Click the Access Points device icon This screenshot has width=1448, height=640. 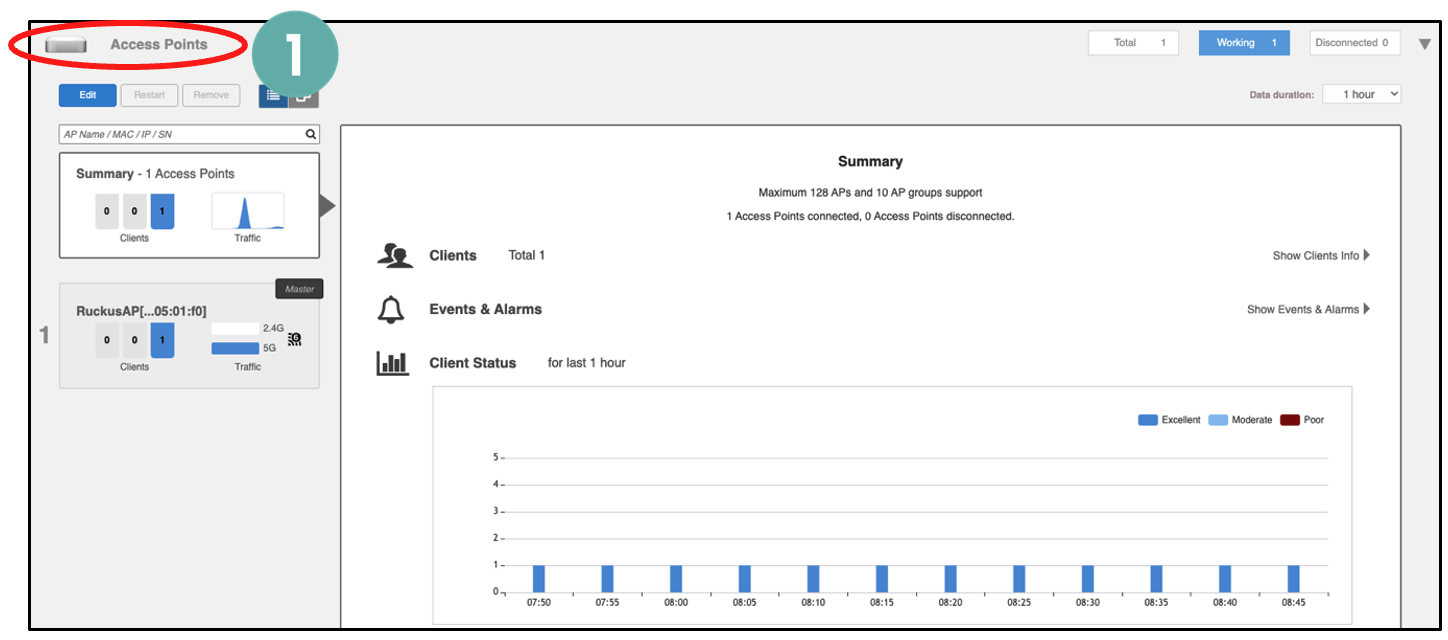click(x=66, y=45)
